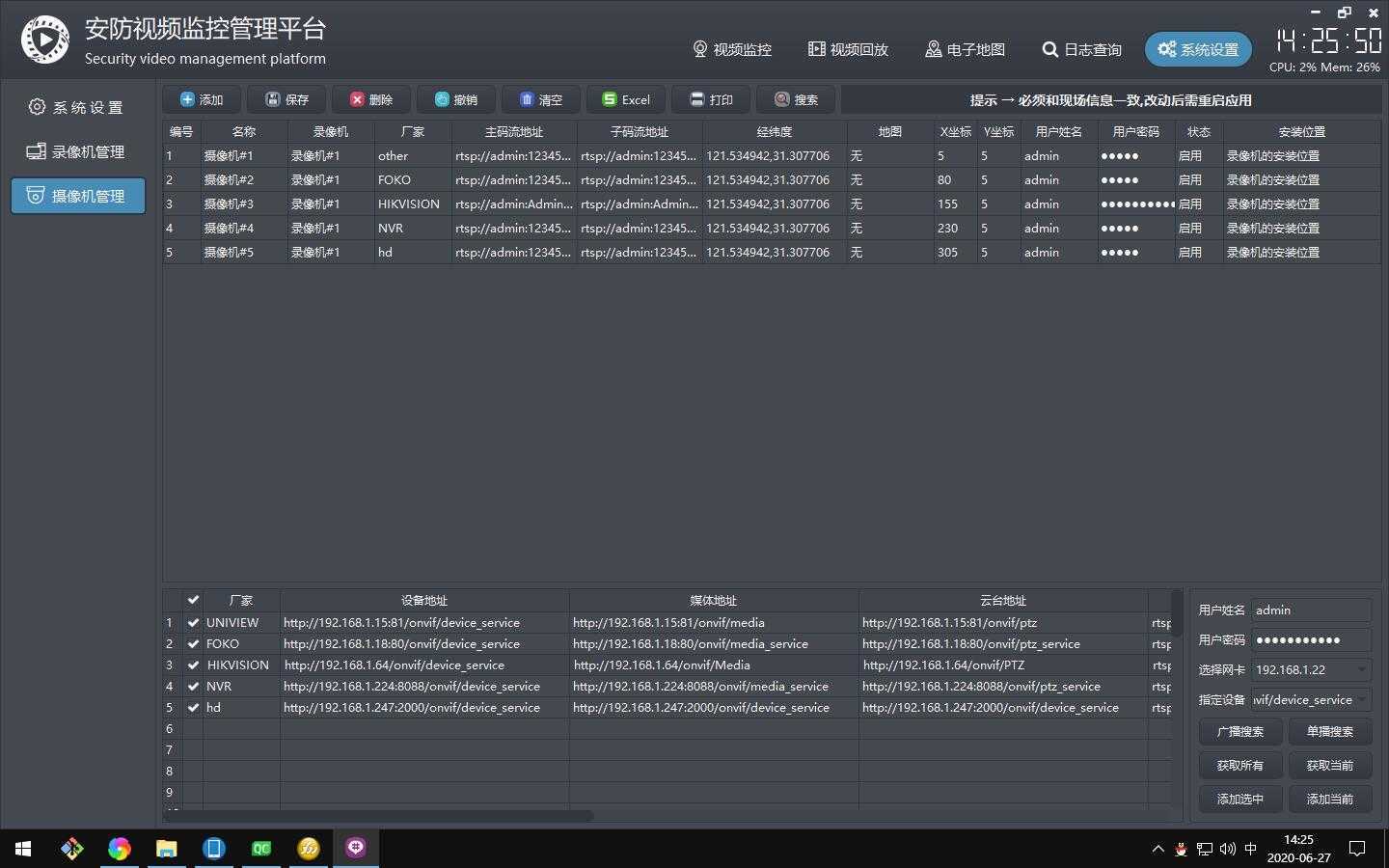Image resolution: width=1389 pixels, height=868 pixels.
Task: Uncheck the UNIVIEW device row checkbox
Action: point(193,623)
